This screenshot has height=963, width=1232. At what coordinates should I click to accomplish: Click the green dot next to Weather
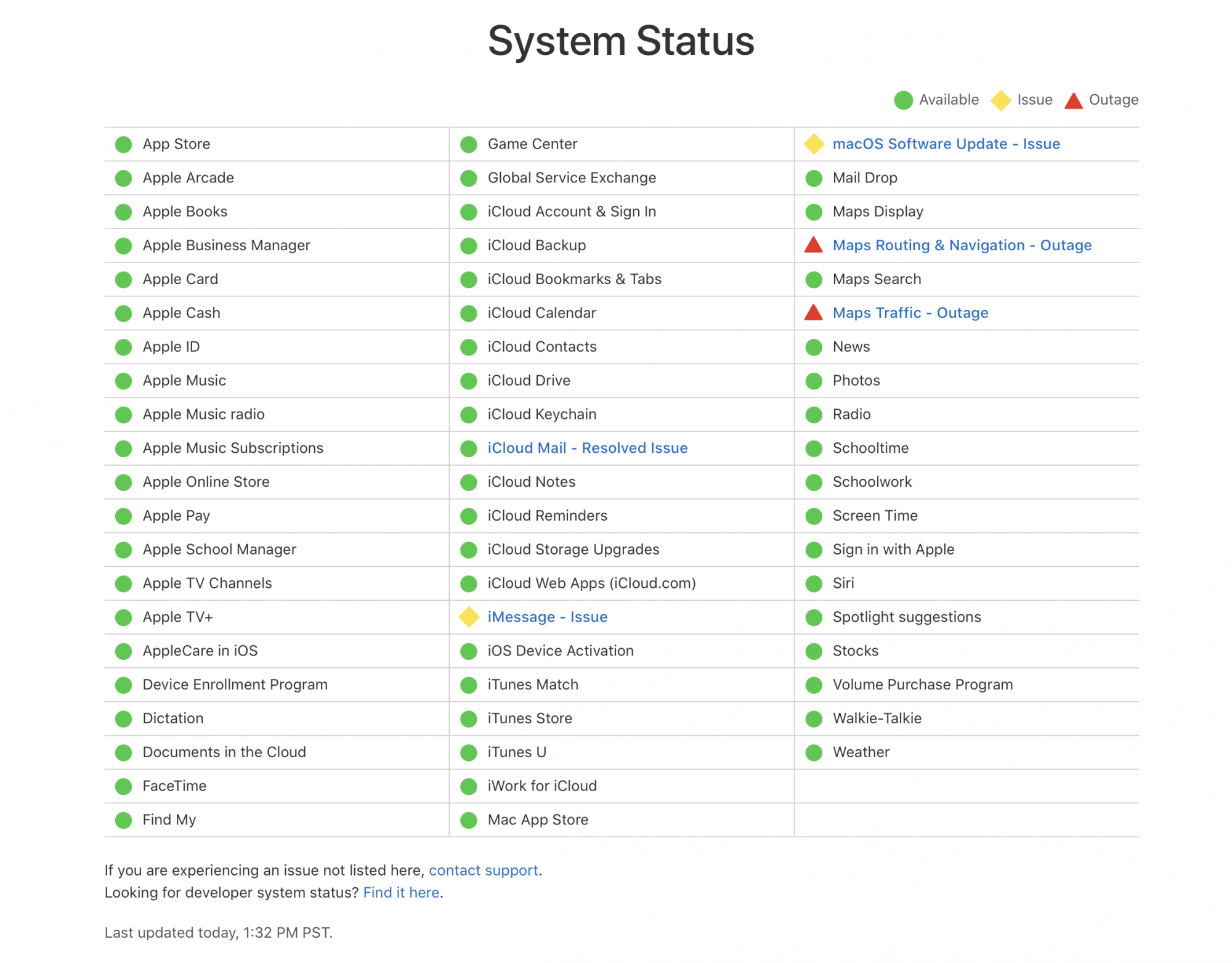pyautogui.click(x=814, y=752)
